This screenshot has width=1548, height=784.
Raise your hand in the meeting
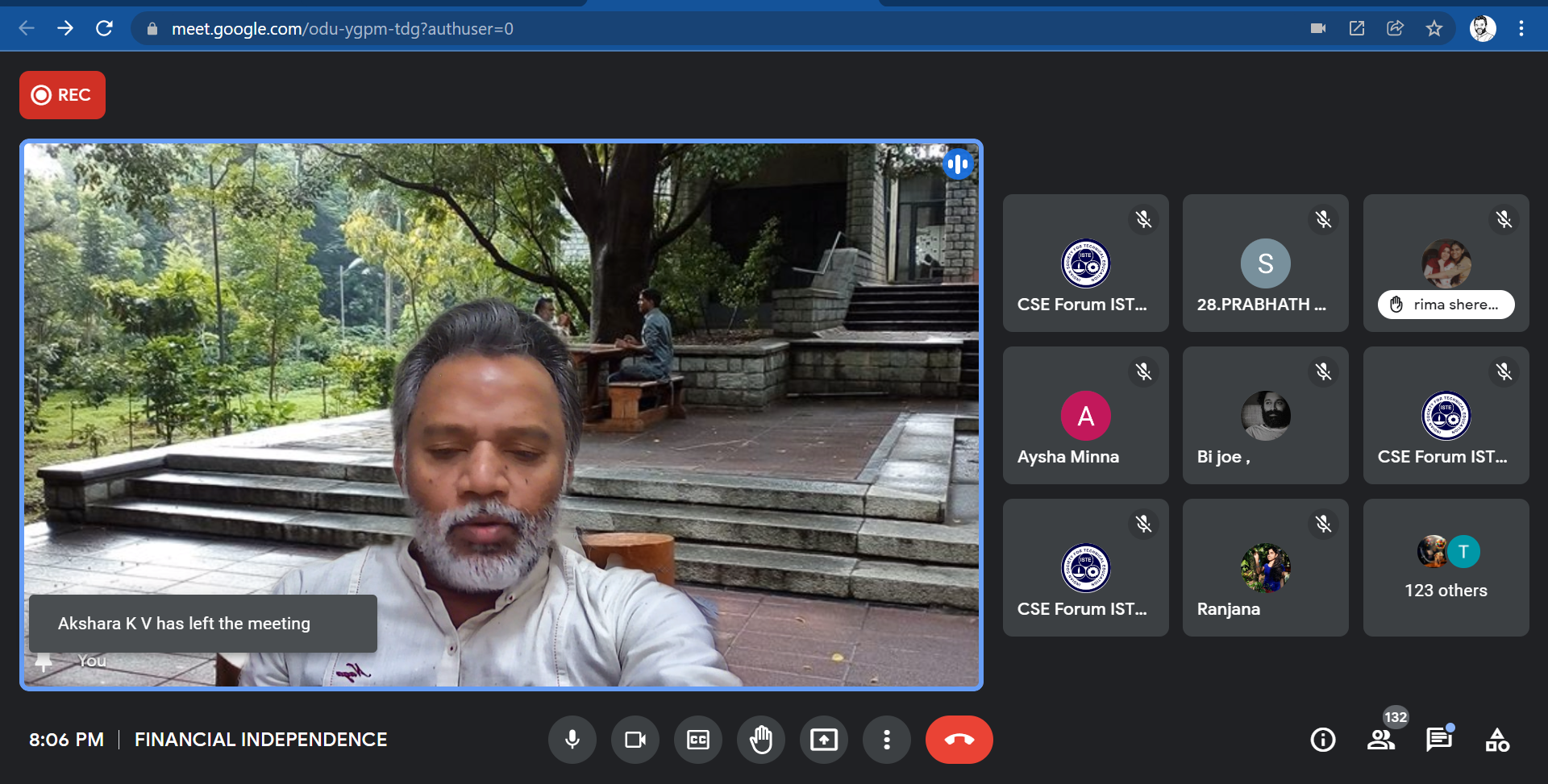point(761,740)
